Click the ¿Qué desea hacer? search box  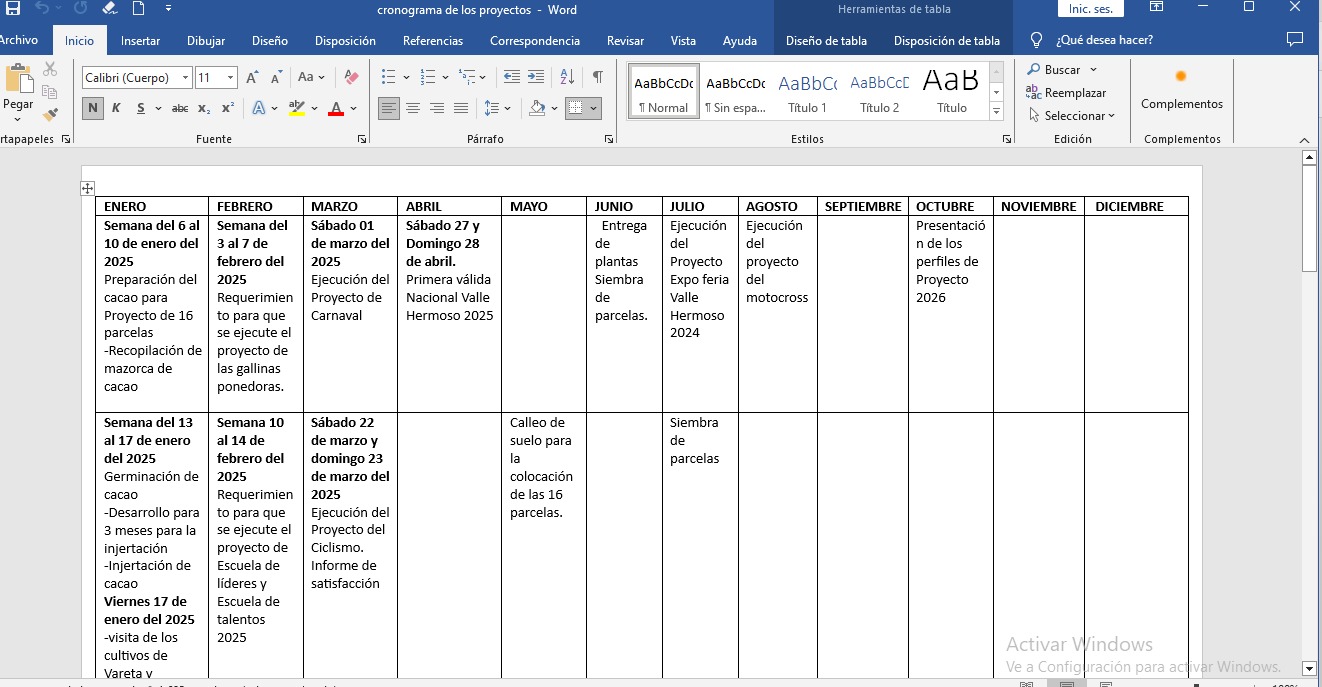(x=1104, y=41)
